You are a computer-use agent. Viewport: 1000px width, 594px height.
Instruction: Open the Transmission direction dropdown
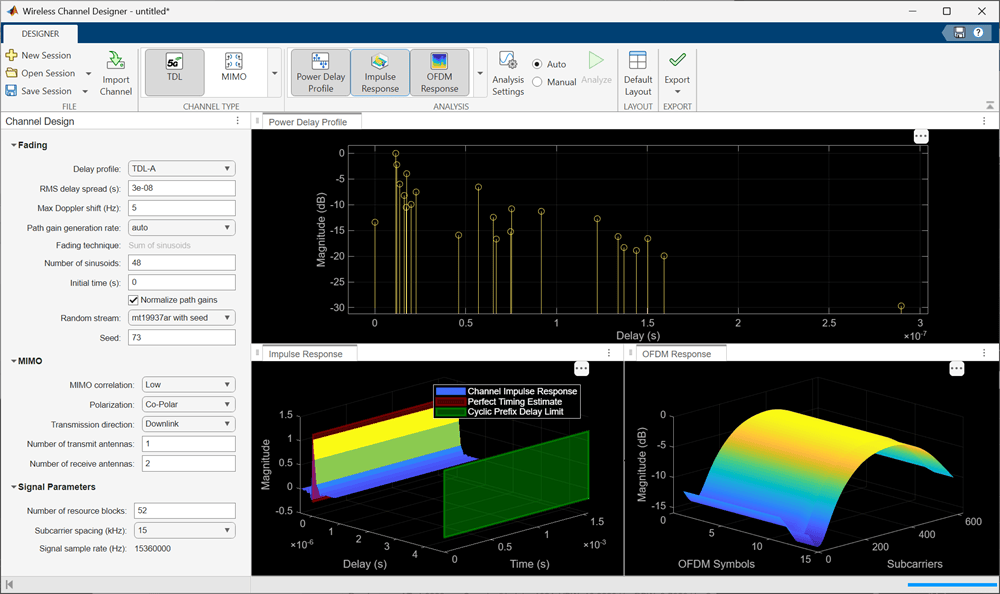(x=188, y=424)
